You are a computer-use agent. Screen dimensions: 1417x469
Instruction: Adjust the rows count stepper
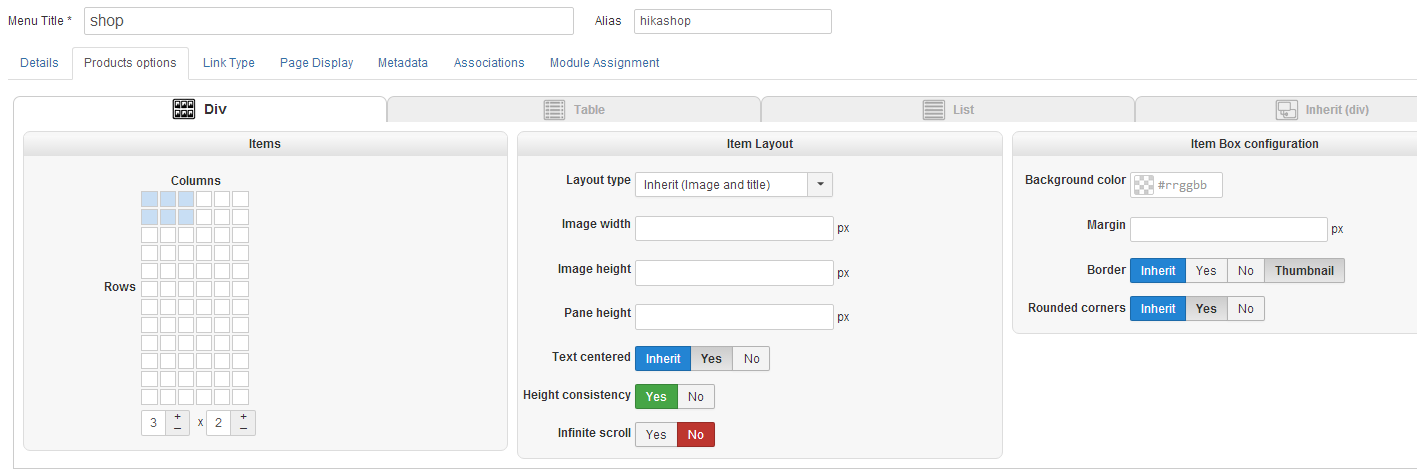[x=242, y=423]
